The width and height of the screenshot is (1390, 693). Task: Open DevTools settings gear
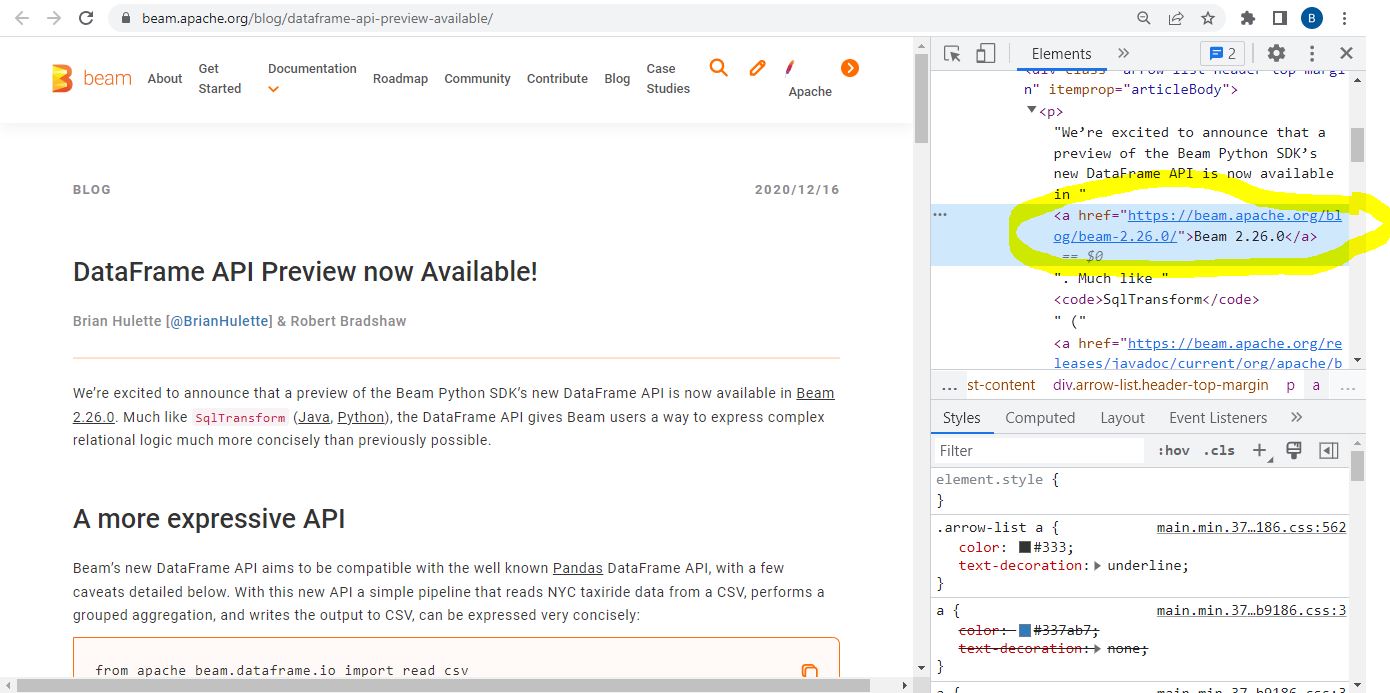[1276, 54]
